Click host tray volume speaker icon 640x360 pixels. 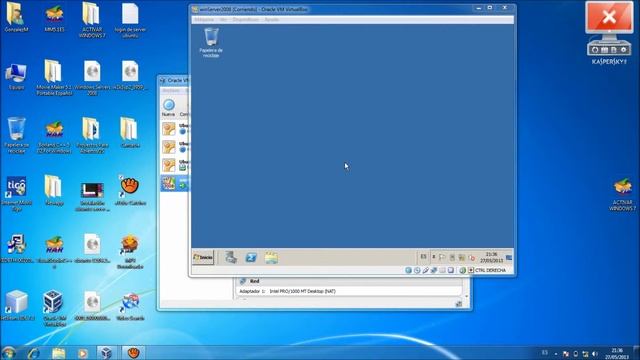pyautogui.click(x=595, y=353)
